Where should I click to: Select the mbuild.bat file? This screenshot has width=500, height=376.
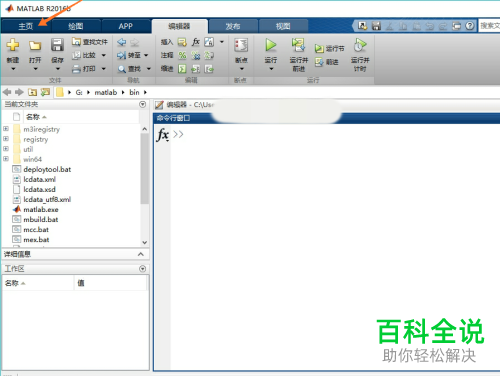click(41, 219)
